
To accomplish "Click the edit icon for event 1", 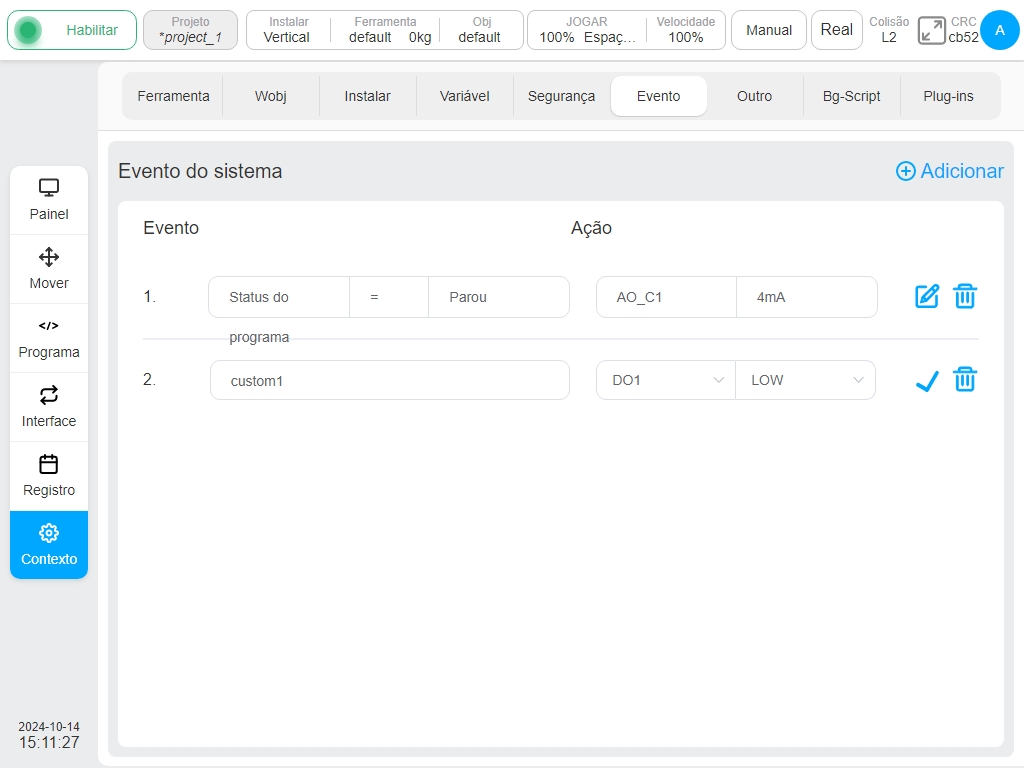I will click(927, 296).
